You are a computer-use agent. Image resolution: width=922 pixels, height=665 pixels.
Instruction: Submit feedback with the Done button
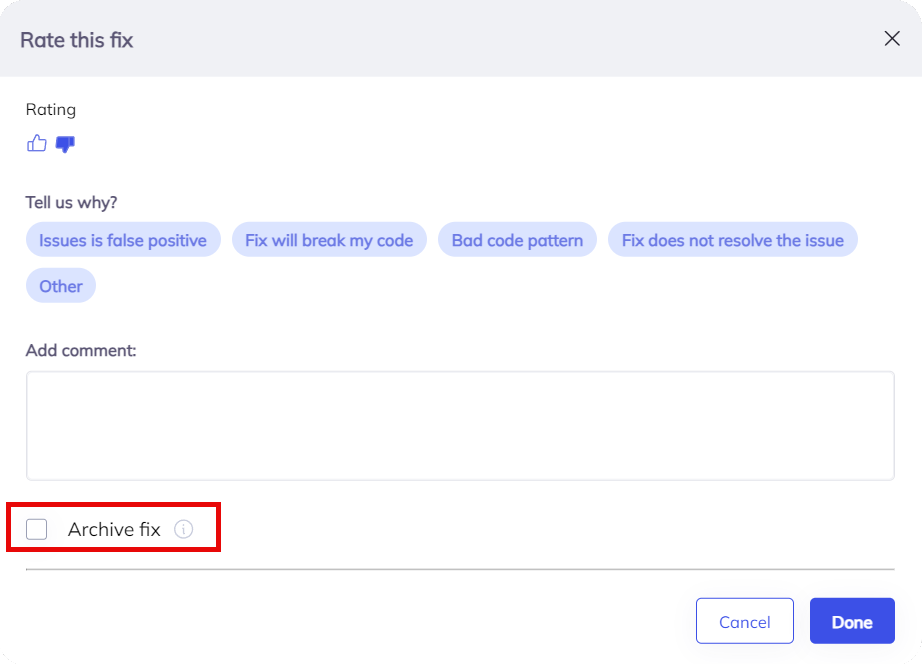[x=852, y=622]
